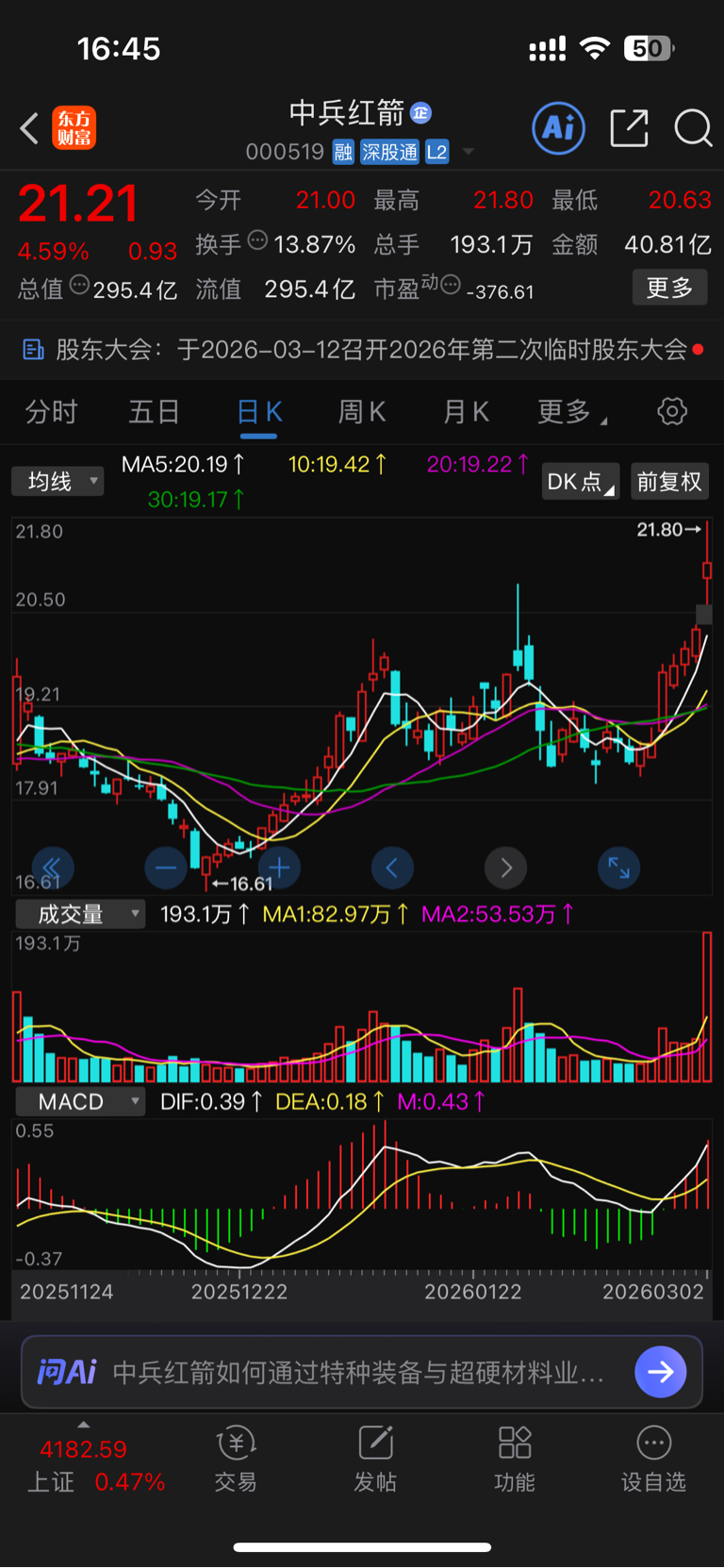Jump to earliest candles double-arrow button
724x1568 pixels.
[53, 867]
